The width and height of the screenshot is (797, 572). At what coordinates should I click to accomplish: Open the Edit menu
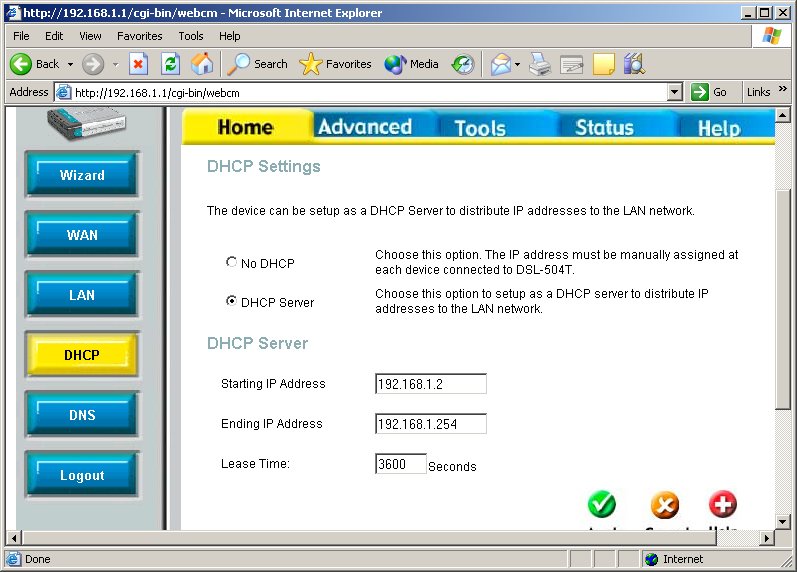coord(54,36)
